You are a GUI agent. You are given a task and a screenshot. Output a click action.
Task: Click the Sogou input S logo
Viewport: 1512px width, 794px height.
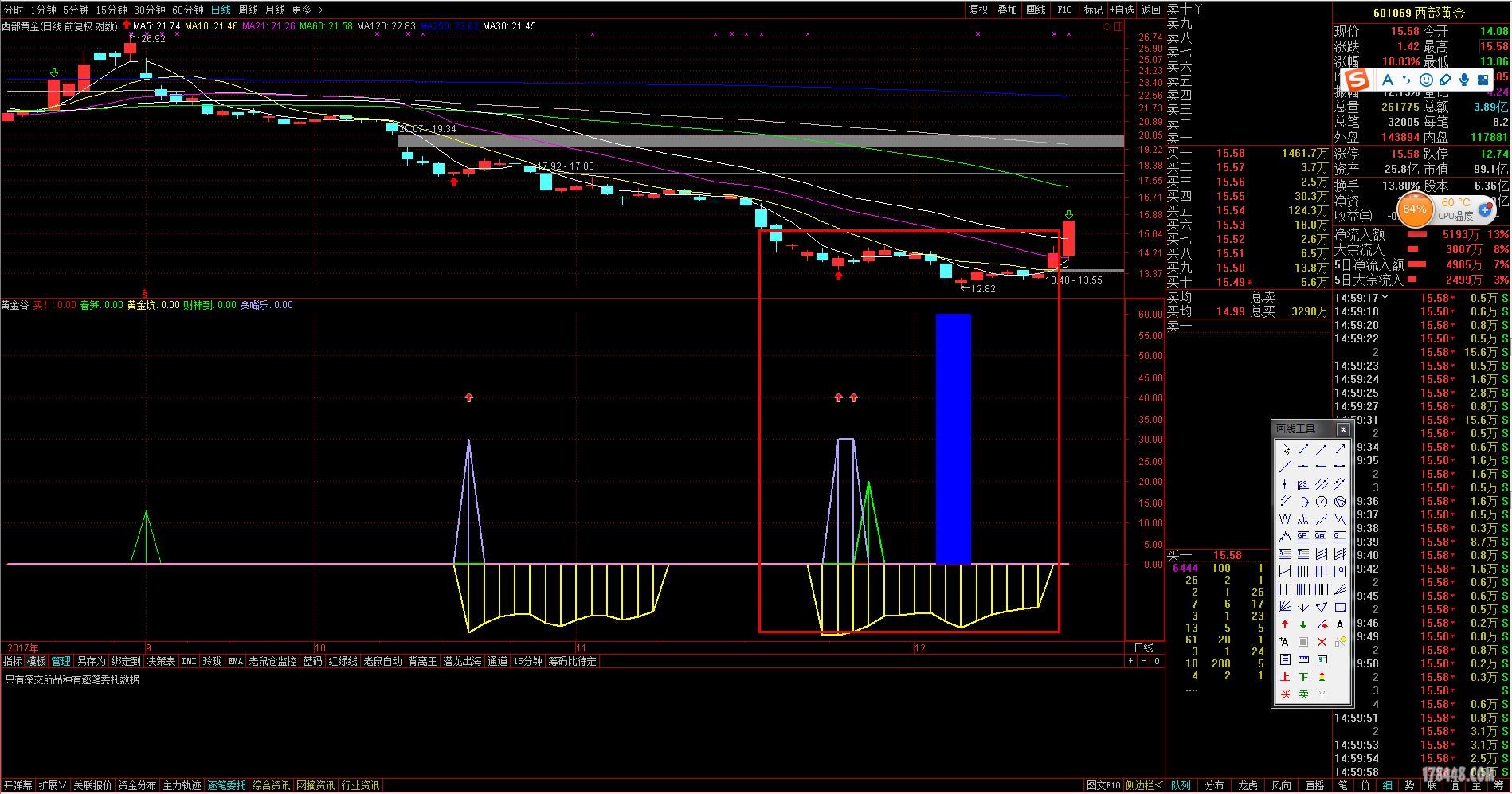click(x=1357, y=80)
